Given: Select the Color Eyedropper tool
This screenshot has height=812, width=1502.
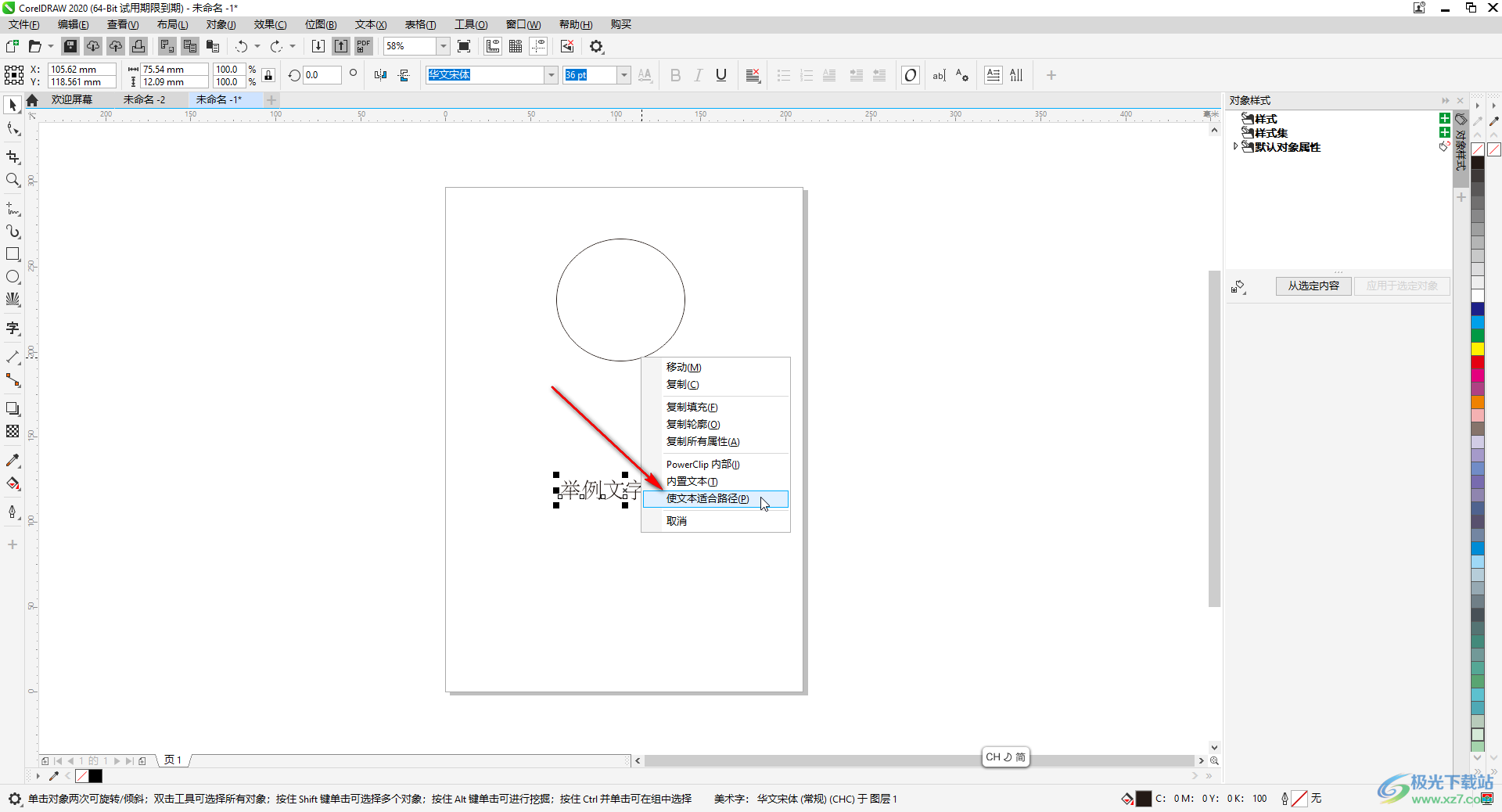Looking at the screenshot, I should click(x=13, y=461).
